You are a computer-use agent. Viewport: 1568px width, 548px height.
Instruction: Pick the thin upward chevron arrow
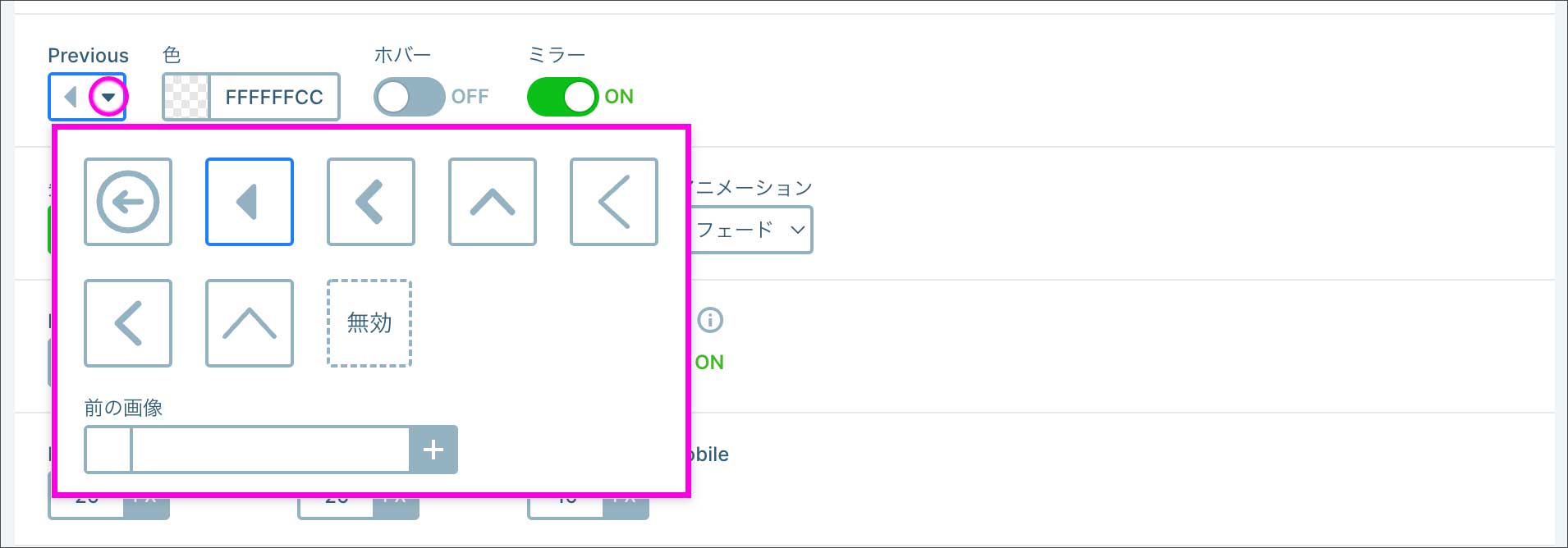pos(250,323)
